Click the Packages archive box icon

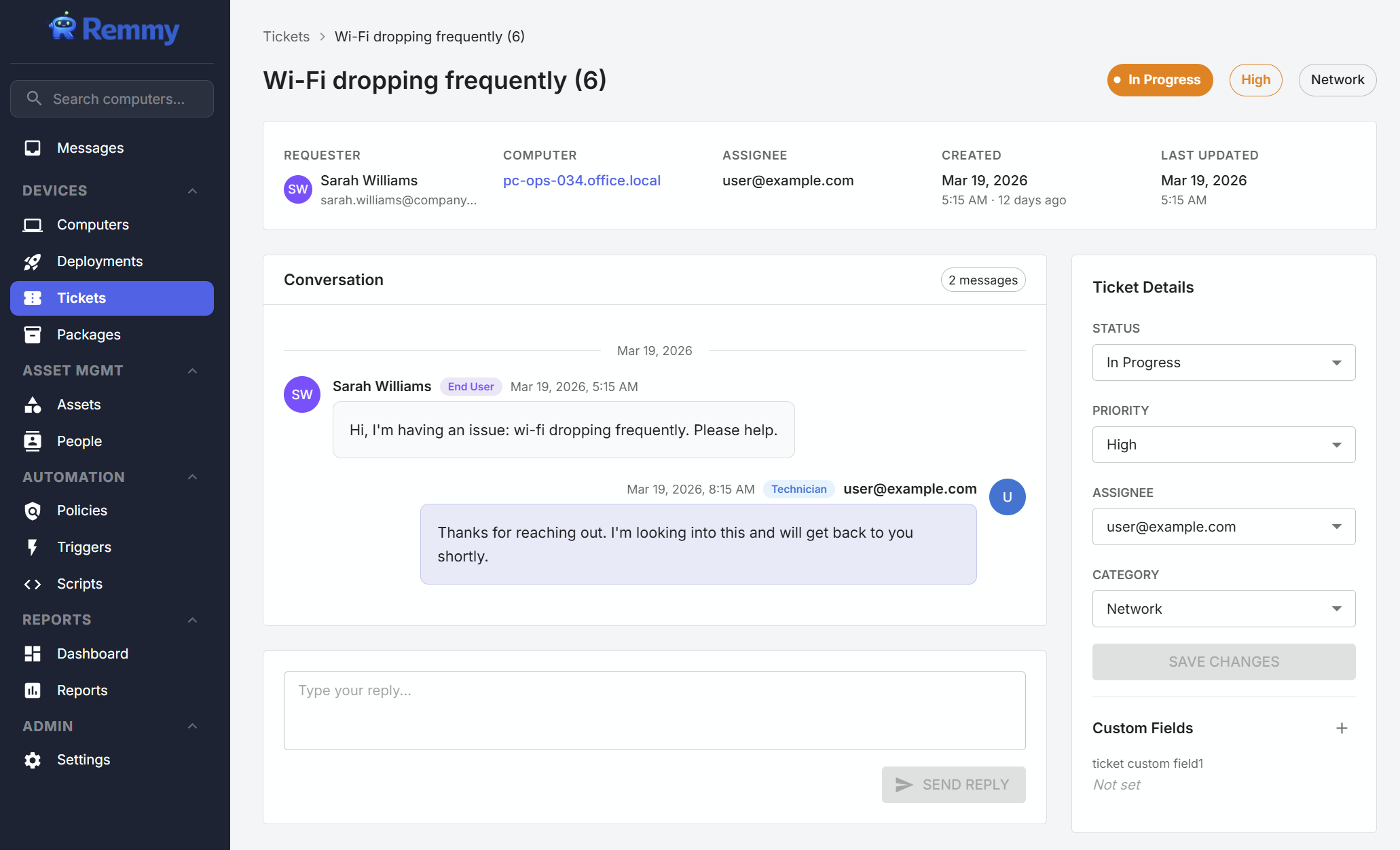pyautogui.click(x=33, y=335)
